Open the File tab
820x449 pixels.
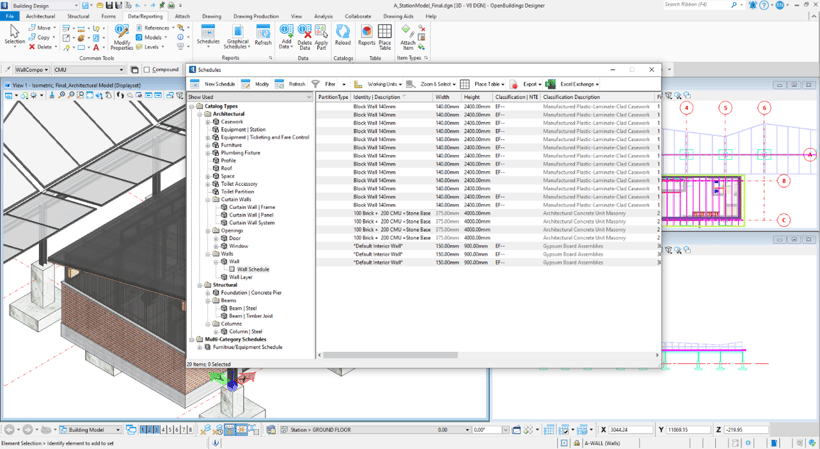[9, 16]
